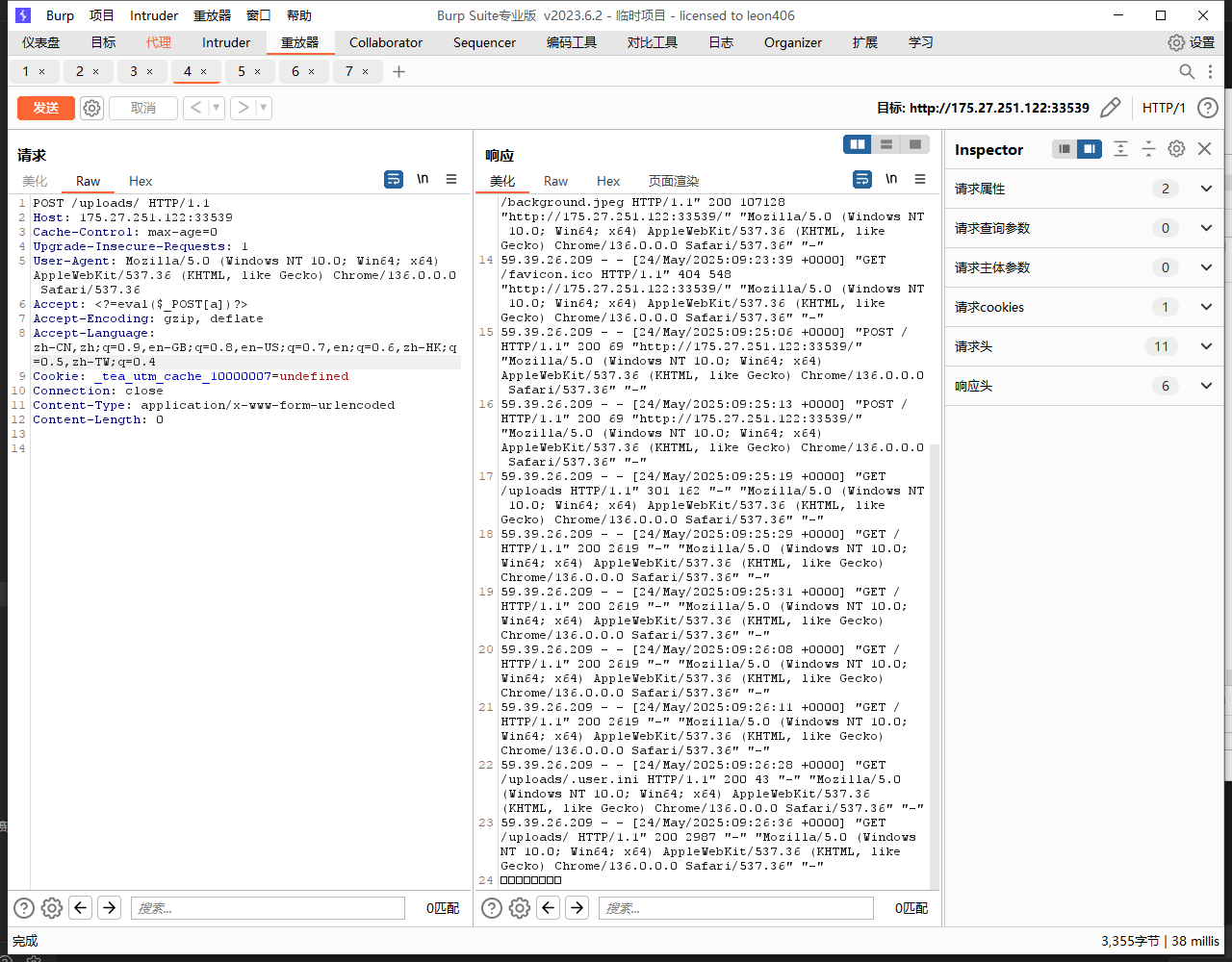Click the 取消 cancel button
Viewport: 1232px width, 962px height.
pos(143,108)
